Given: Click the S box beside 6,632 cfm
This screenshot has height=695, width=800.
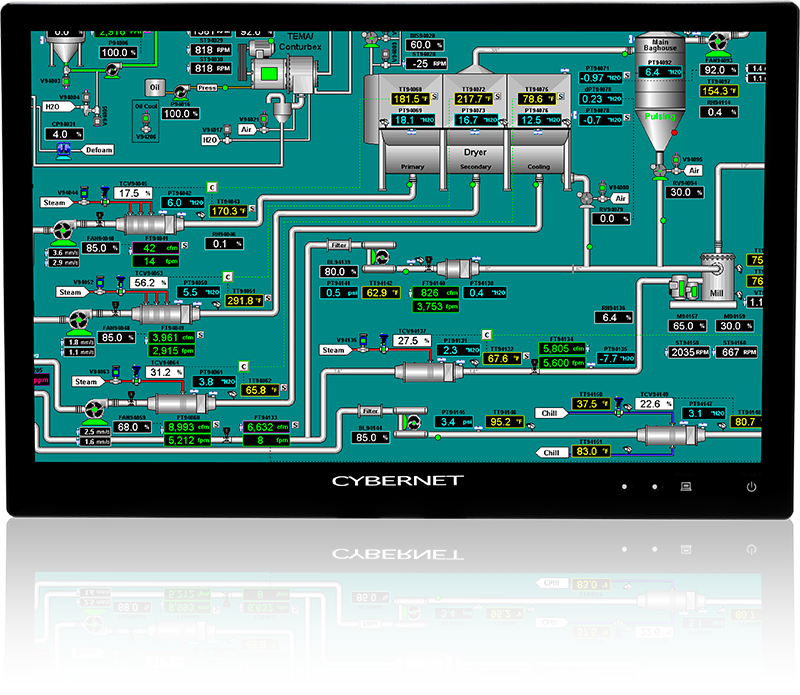Looking at the screenshot, I should coord(295,425).
